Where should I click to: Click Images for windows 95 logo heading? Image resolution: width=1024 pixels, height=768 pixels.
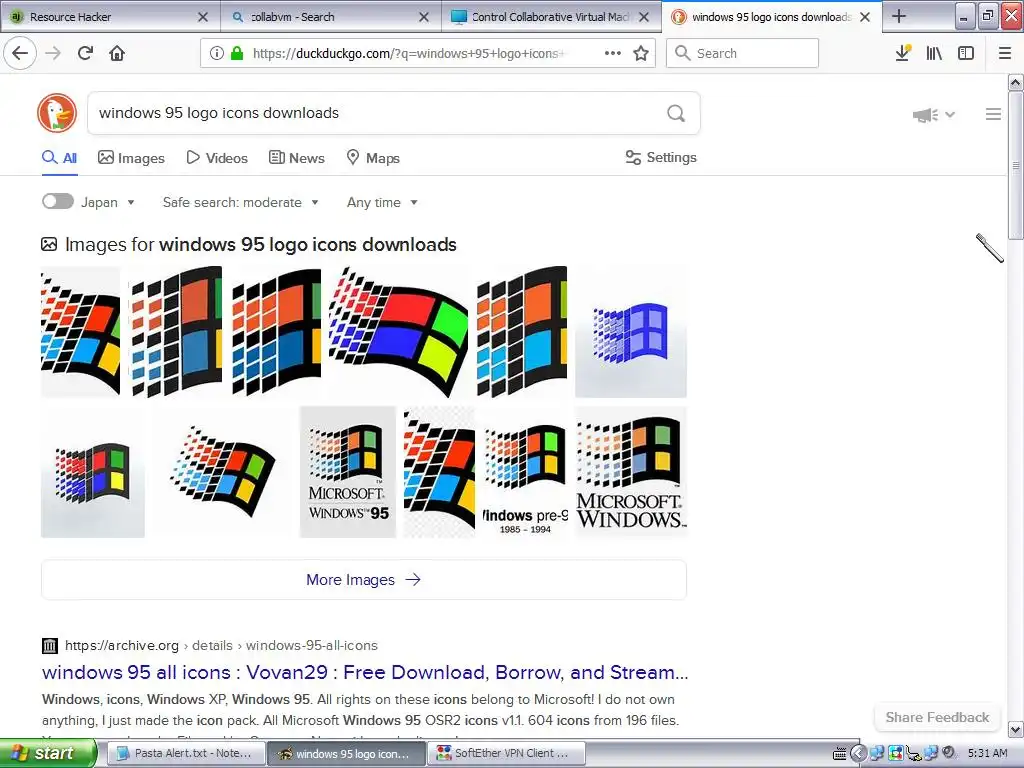pyautogui.click(x=260, y=244)
